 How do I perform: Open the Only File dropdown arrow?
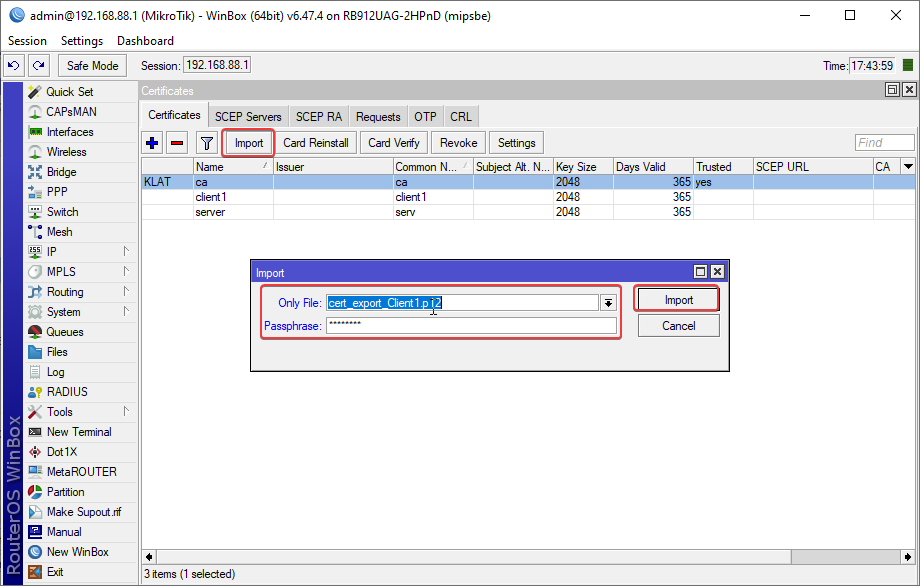[608, 303]
